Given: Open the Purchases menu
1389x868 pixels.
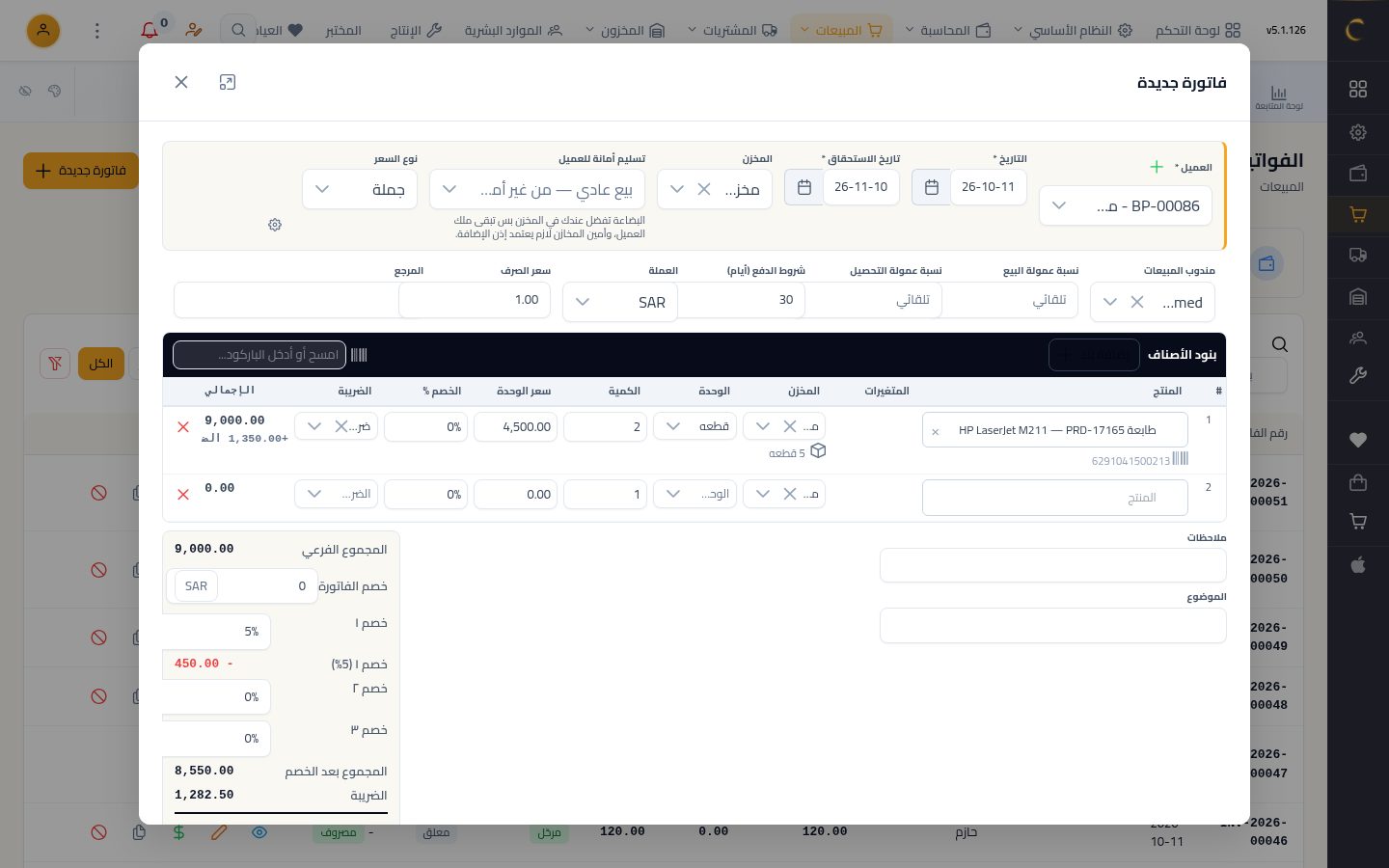Looking at the screenshot, I should [733, 31].
